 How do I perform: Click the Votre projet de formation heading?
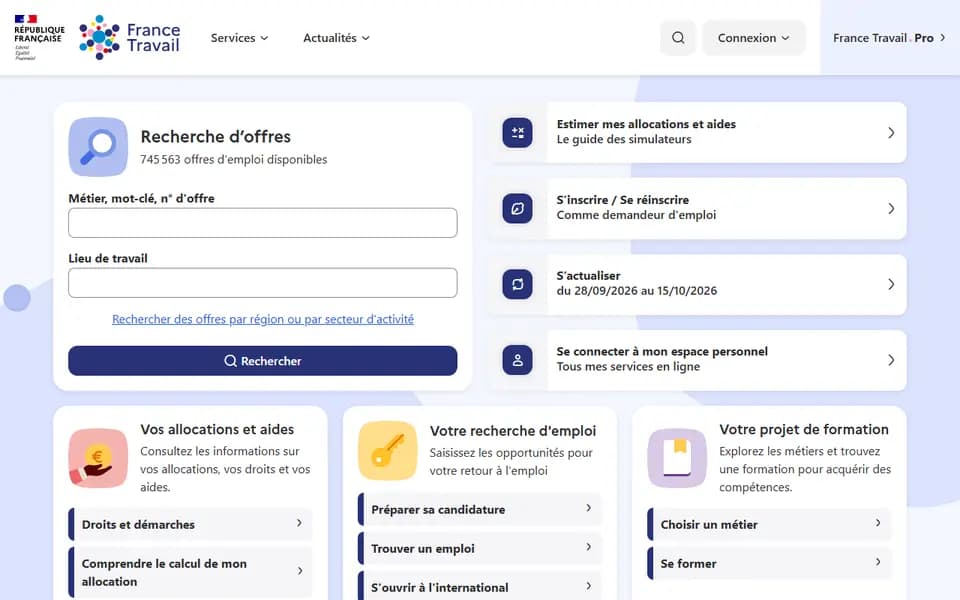tap(804, 430)
